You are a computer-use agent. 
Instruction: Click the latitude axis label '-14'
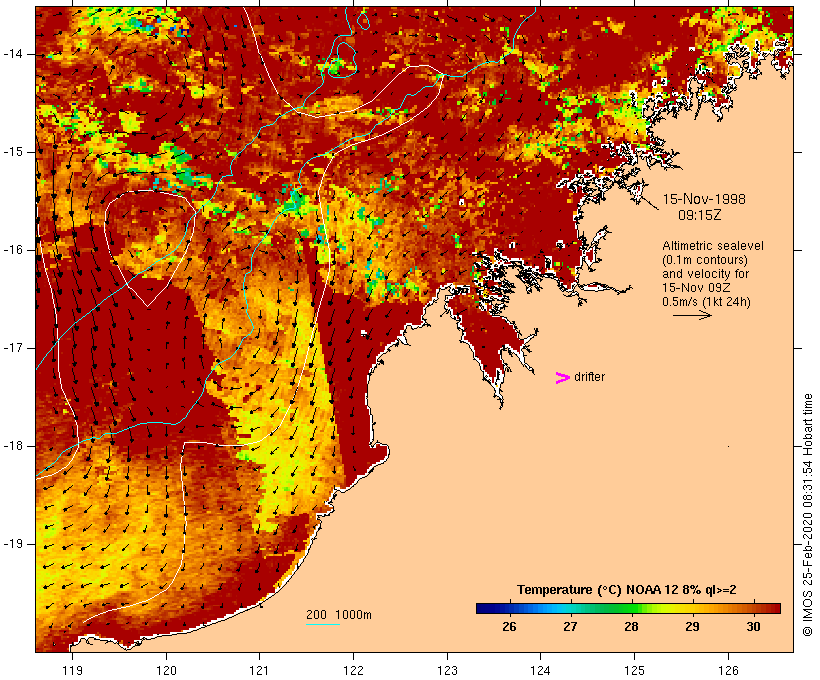coord(13,54)
